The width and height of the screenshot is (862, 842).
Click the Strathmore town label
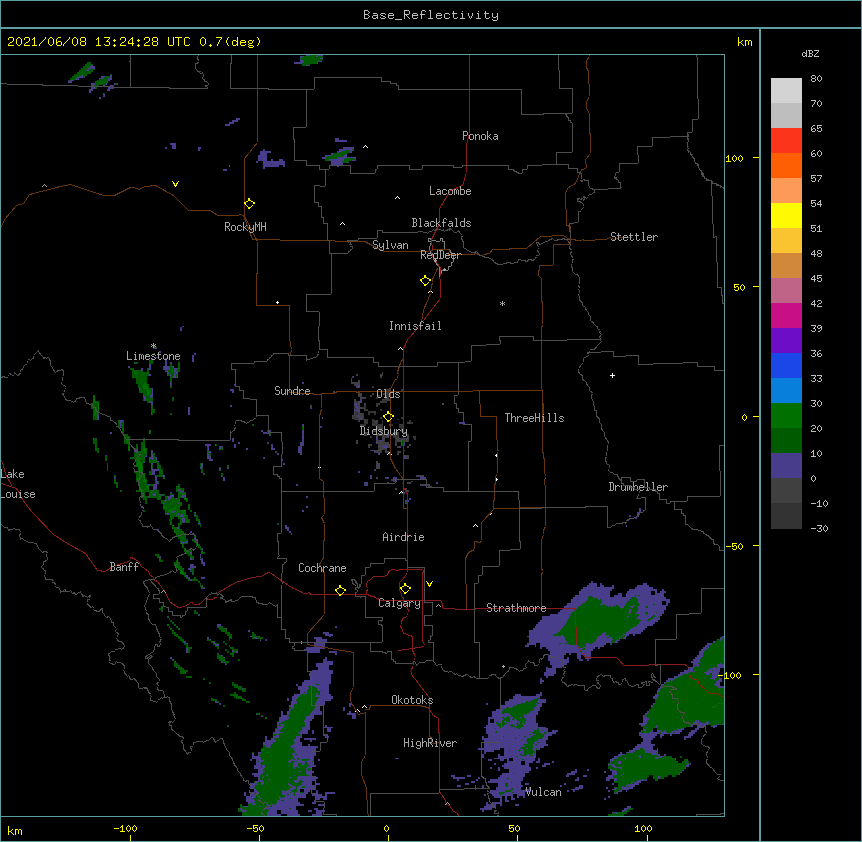click(516, 608)
